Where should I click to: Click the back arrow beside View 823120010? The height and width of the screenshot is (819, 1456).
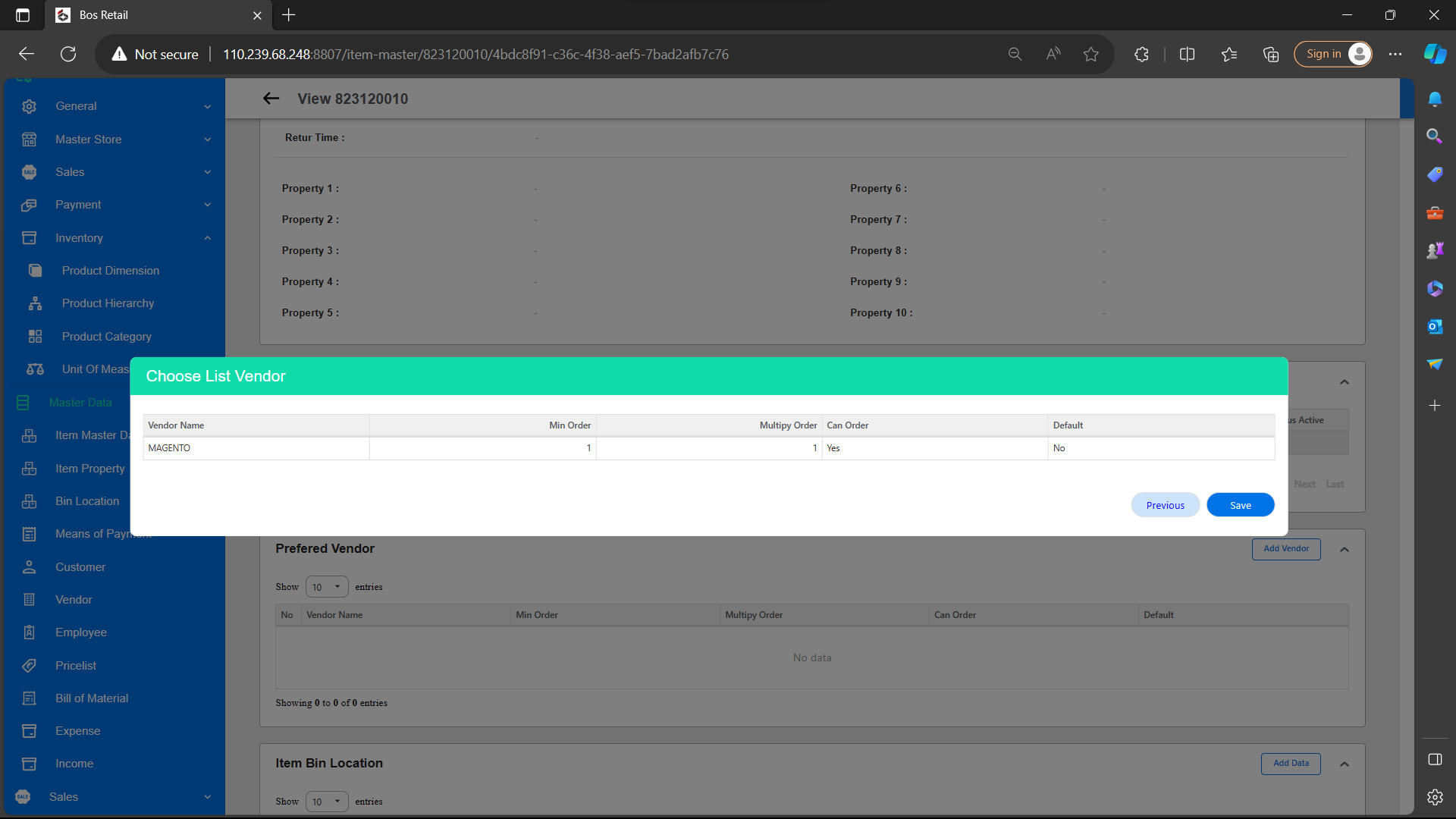271,99
